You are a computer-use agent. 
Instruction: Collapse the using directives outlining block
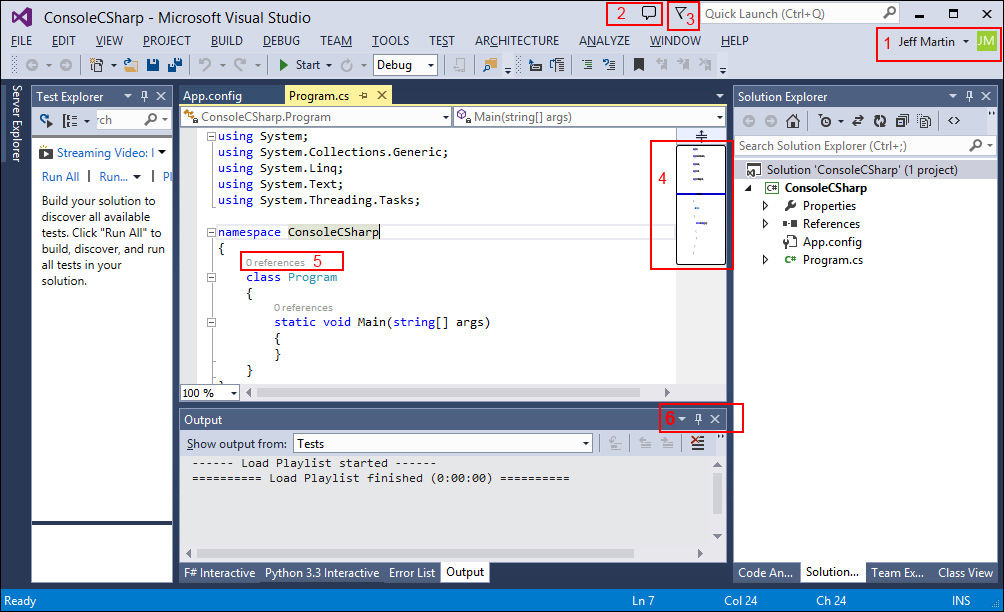pyautogui.click(x=211, y=136)
